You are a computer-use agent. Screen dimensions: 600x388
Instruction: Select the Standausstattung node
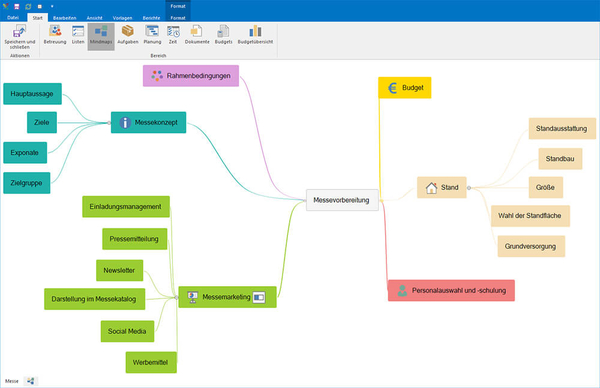pos(562,129)
